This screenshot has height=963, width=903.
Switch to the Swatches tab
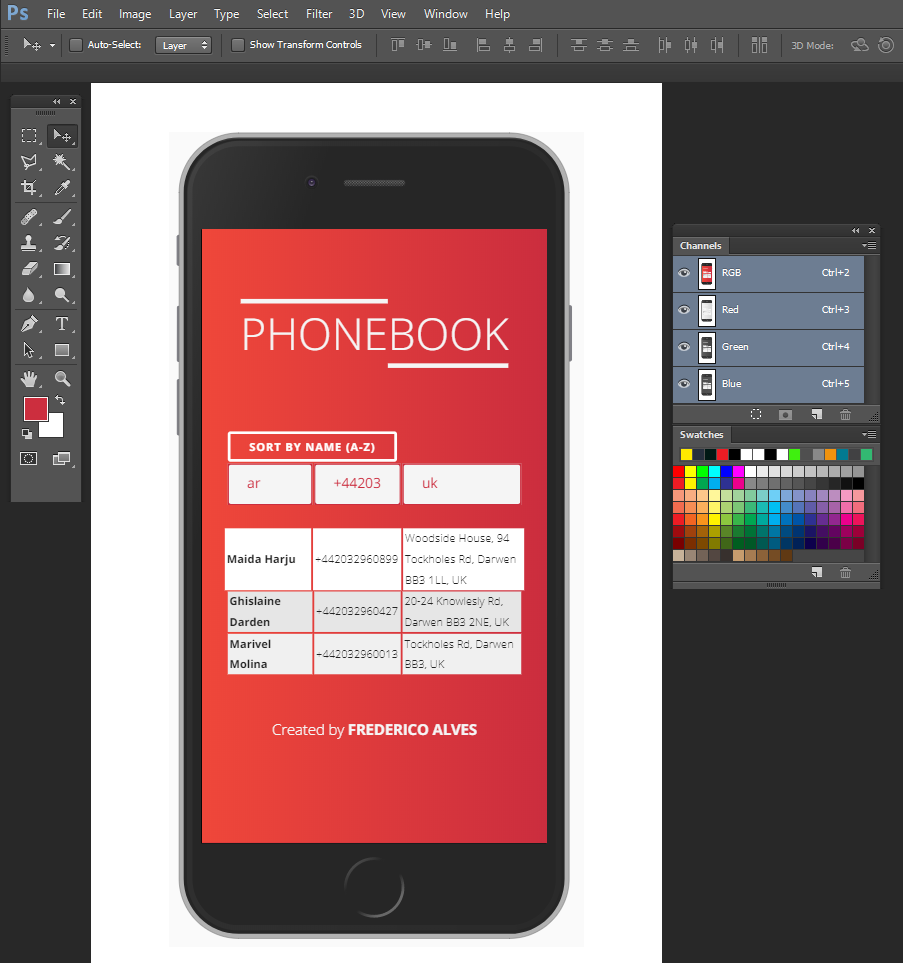[x=701, y=434]
